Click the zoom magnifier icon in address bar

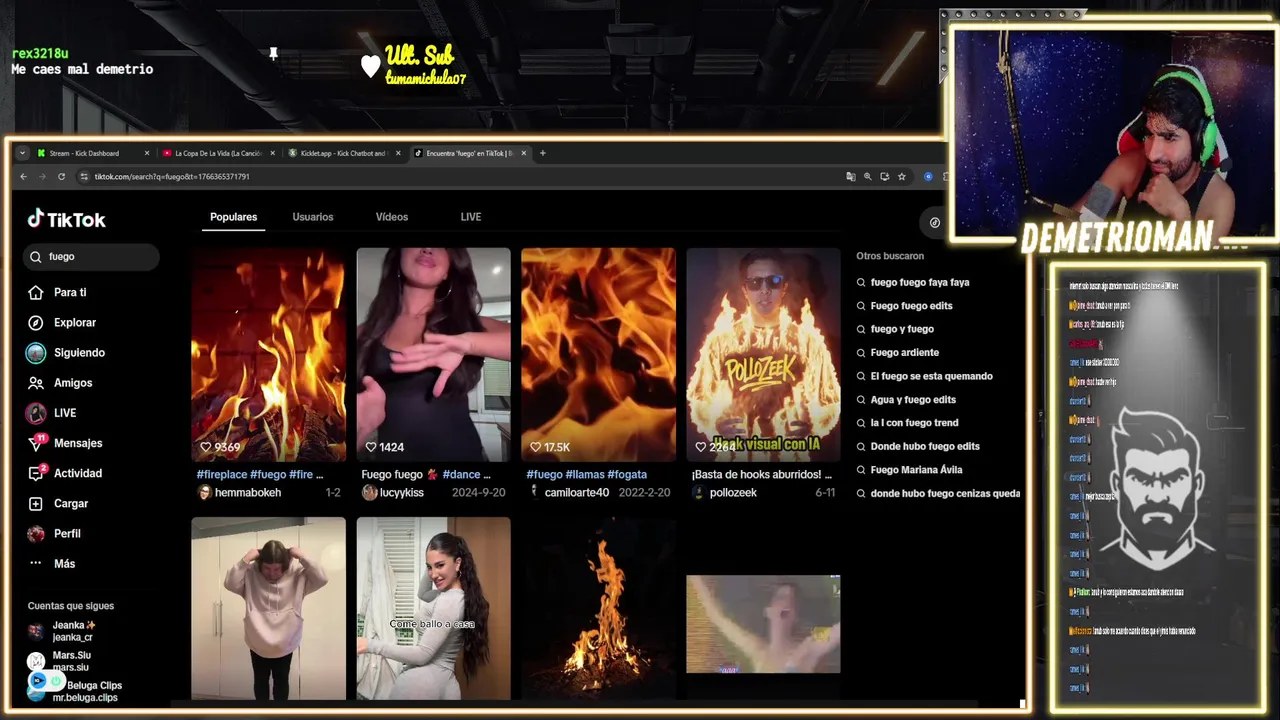(868, 176)
